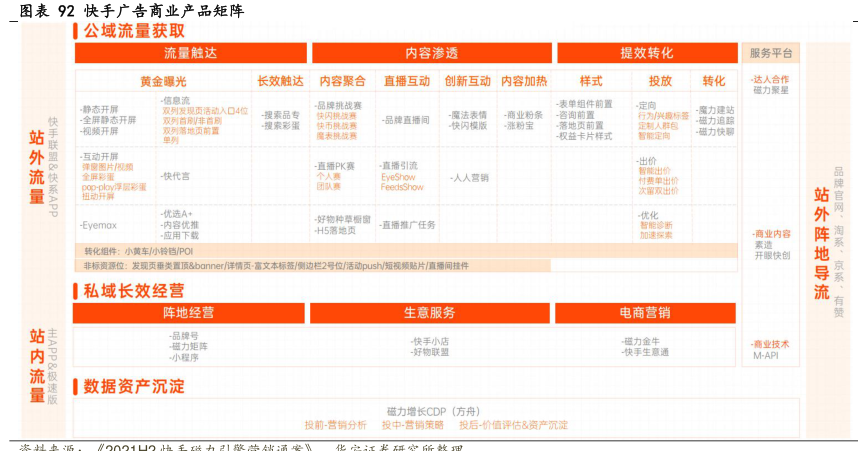This screenshot has height=451, width=858.
Task: Click the 服务平台 column header
Action: point(770,53)
